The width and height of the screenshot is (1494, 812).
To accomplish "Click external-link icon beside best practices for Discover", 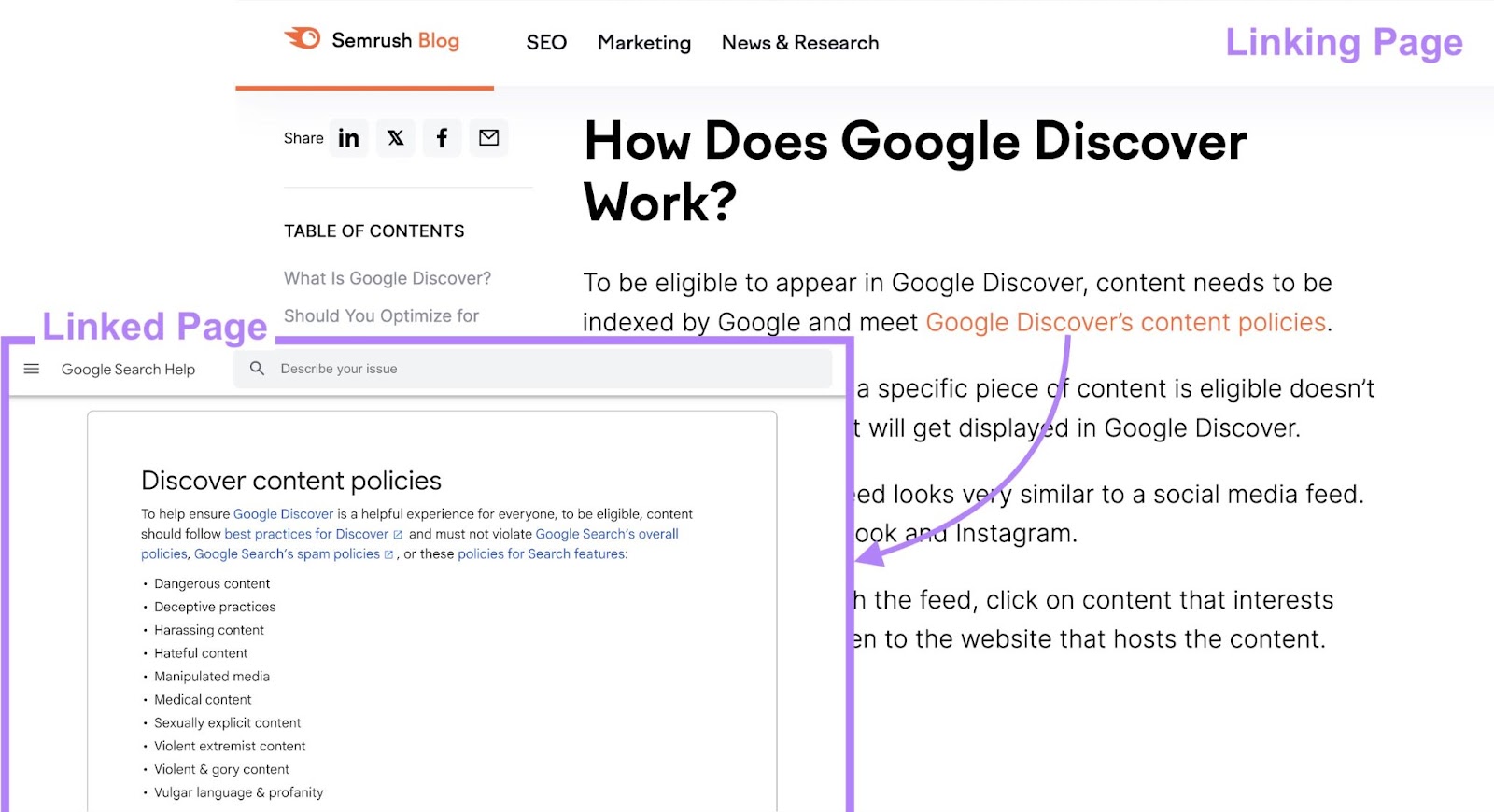I will point(398,535).
